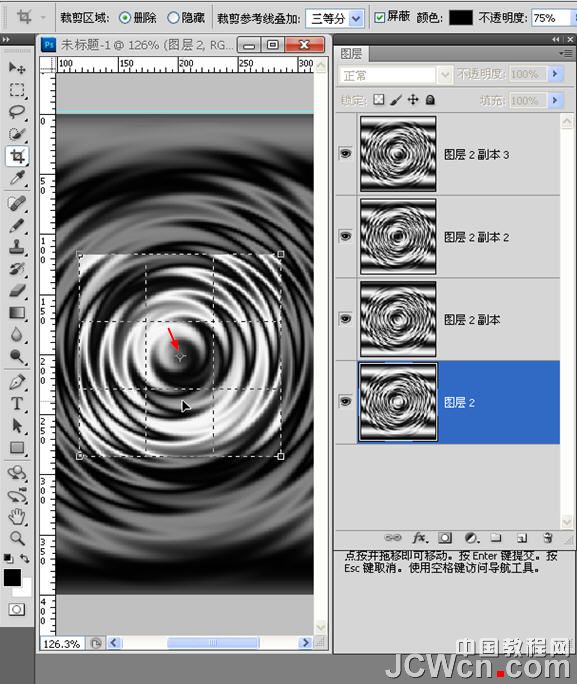Viewport: 577px width, 684px height.
Task: Delete layer with trash icon
Action: pos(548,538)
